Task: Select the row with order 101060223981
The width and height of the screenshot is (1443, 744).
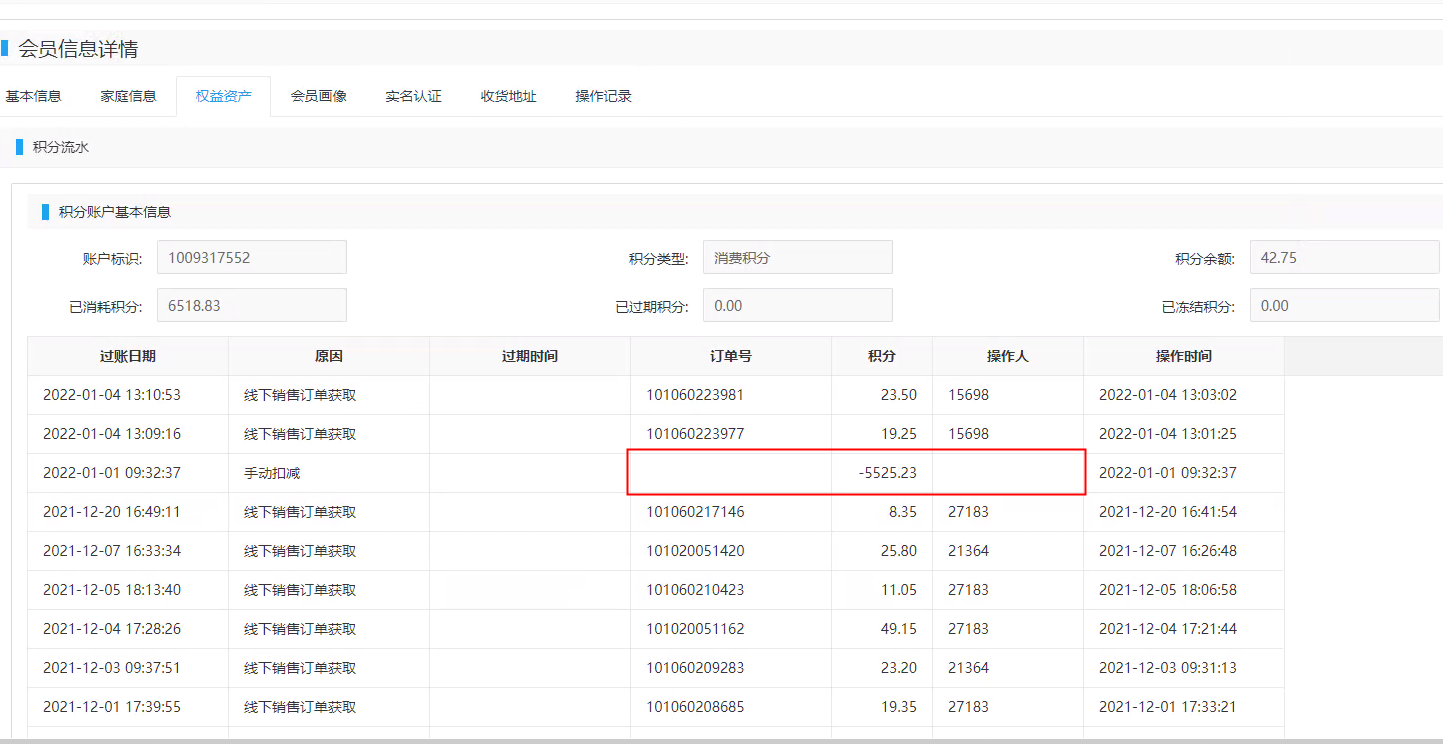Action: [x=695, y=395]
